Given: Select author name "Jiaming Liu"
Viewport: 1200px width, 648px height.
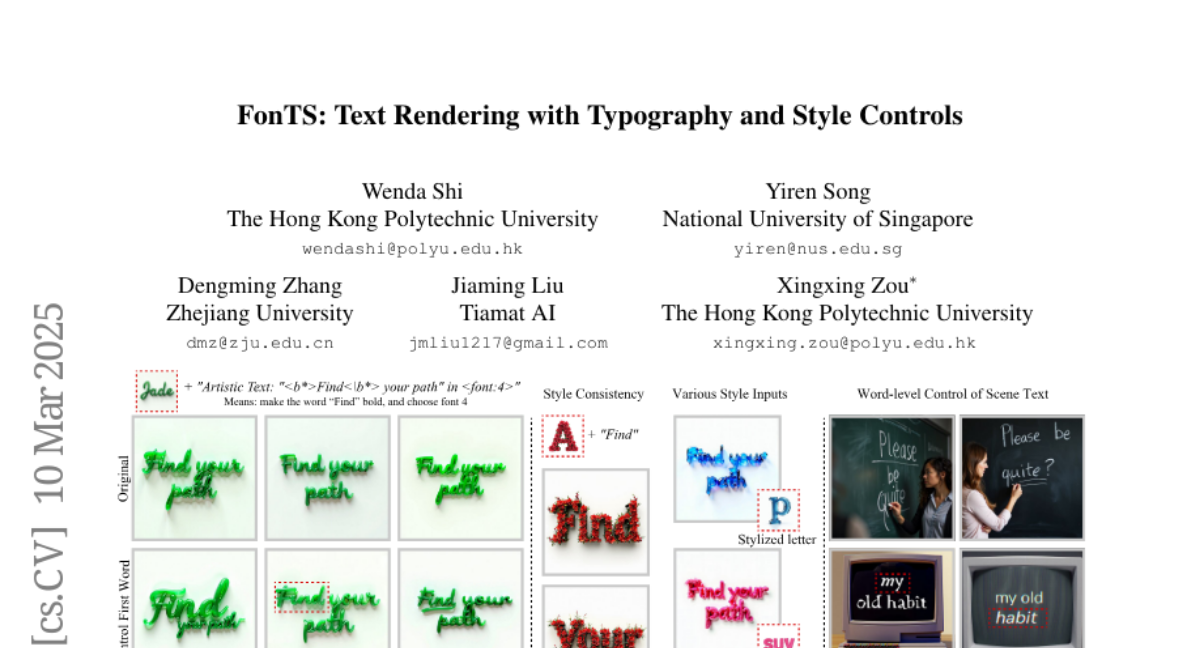Looking at the screenshot, I should (507, 286).
